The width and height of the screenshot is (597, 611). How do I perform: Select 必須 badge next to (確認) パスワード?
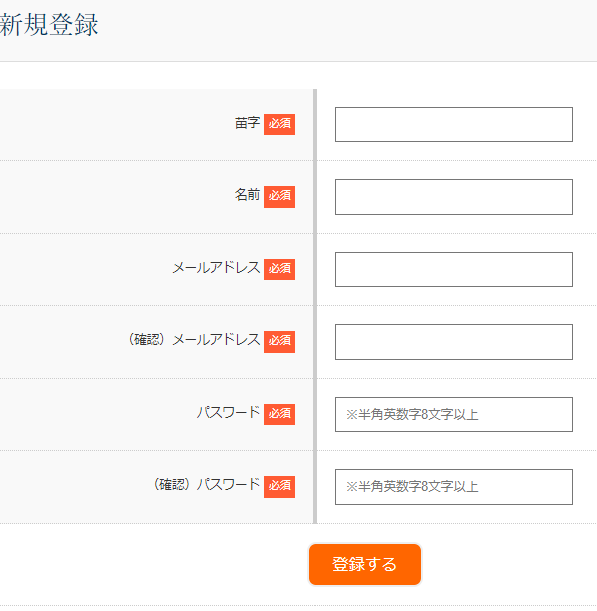(x=279, y=487)
